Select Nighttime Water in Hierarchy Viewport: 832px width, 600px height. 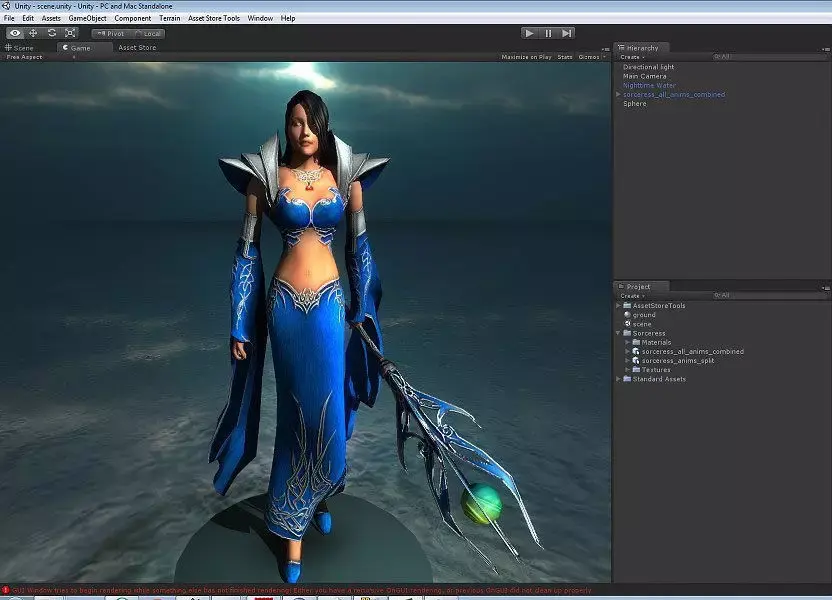649,85
